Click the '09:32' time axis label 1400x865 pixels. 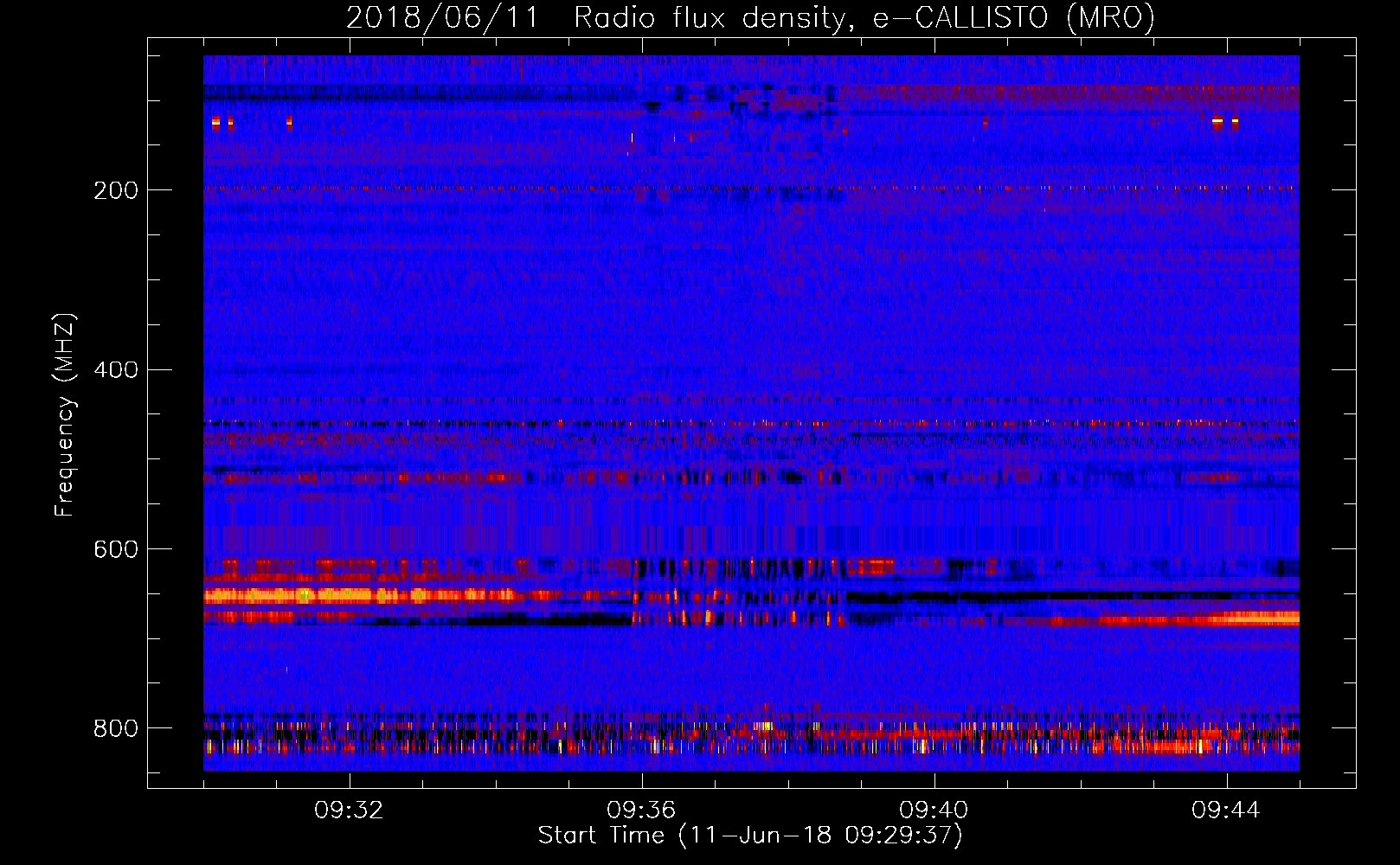tap(349, 811)
